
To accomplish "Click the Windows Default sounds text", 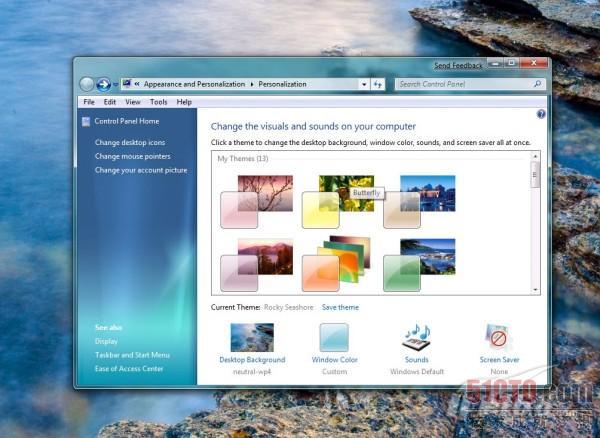I will click(417, 371).
